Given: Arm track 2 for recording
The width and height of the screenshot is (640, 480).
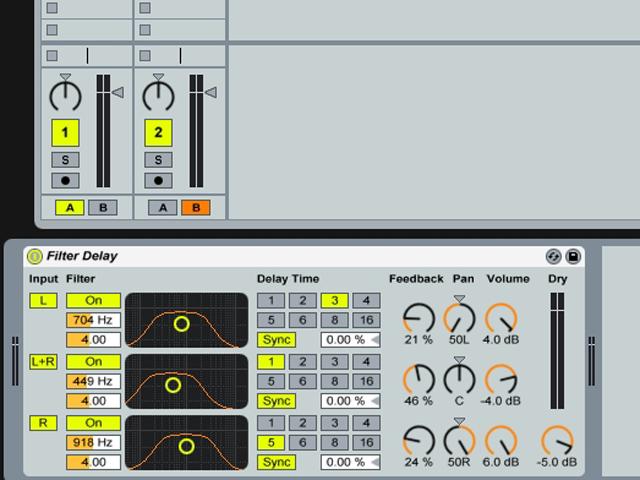Looking at the screenshot, I should [x=158, y=180].
